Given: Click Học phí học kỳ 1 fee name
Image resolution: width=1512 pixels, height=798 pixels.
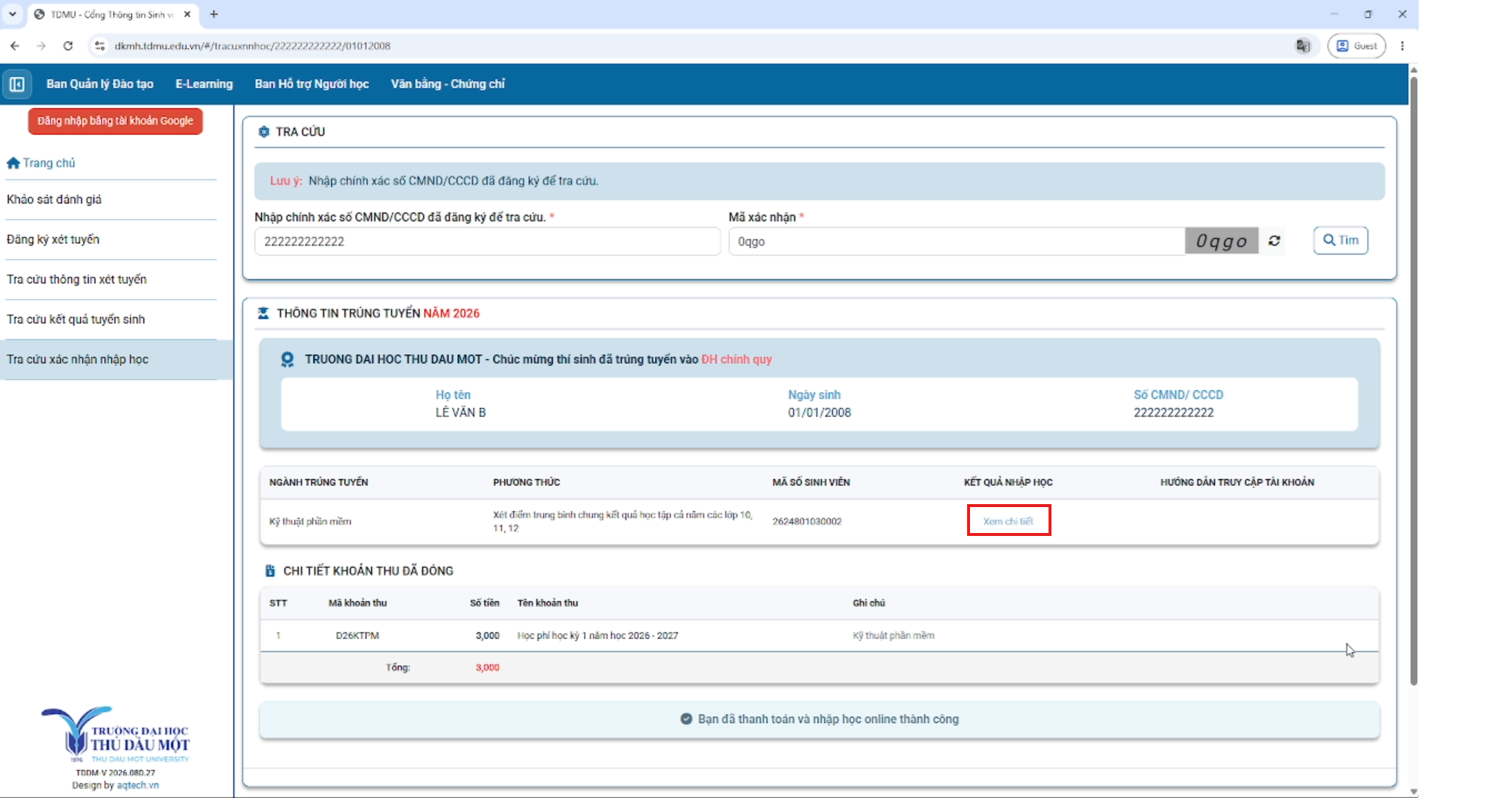Looking at the screenshot, I should coord(598,636).
